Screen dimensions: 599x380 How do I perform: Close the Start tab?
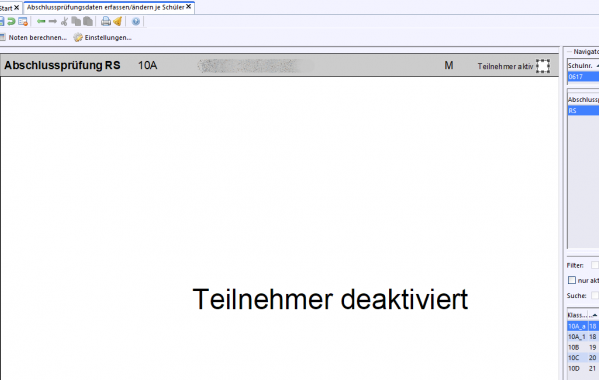point(16,8)
